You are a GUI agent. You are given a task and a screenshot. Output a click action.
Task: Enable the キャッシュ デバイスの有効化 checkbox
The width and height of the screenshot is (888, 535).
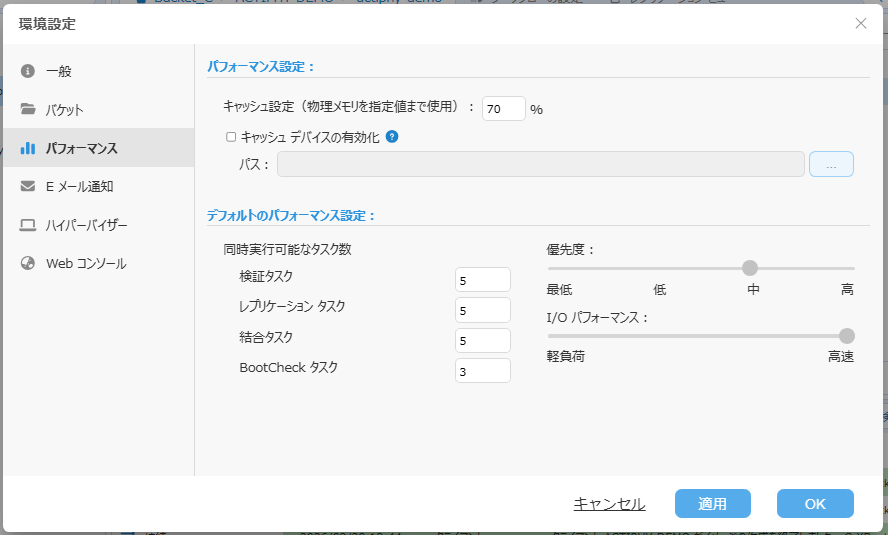tap(231, 137)
